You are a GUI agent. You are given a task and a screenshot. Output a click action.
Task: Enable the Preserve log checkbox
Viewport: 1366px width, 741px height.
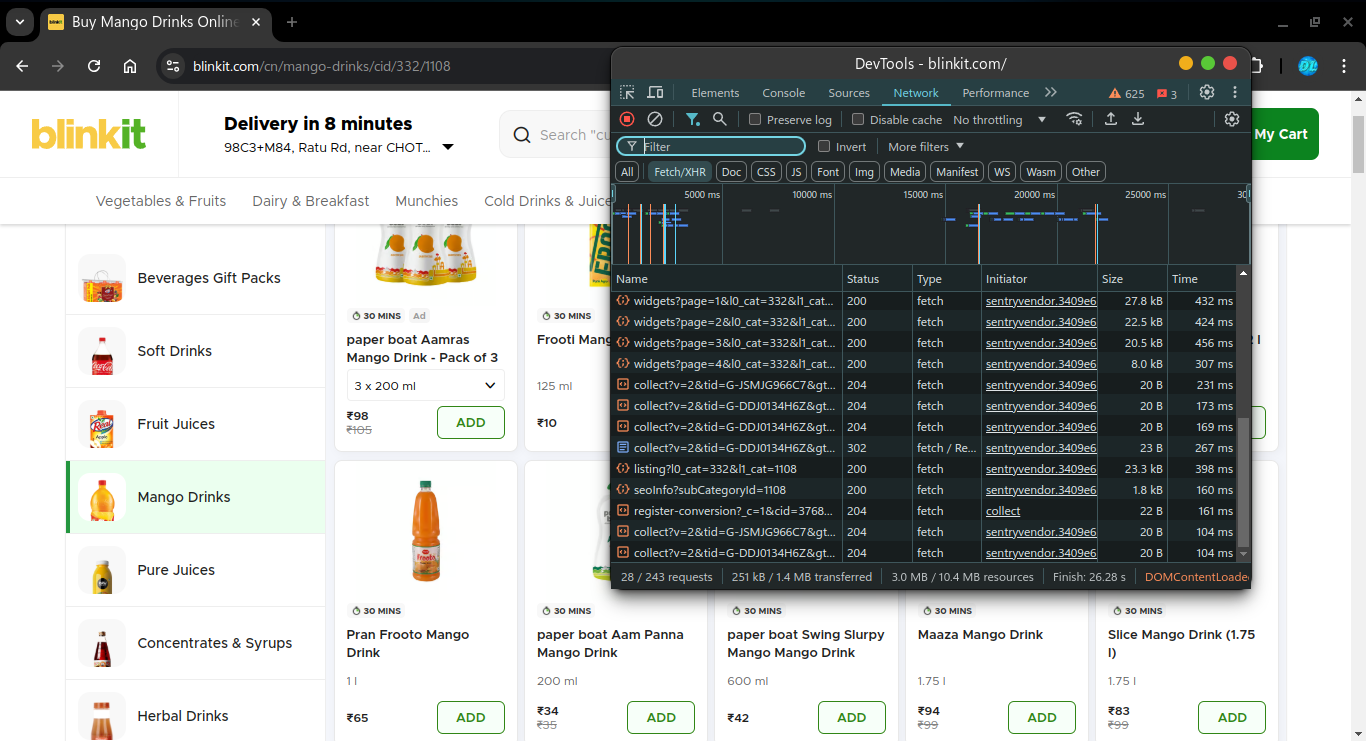pos(756,120)
